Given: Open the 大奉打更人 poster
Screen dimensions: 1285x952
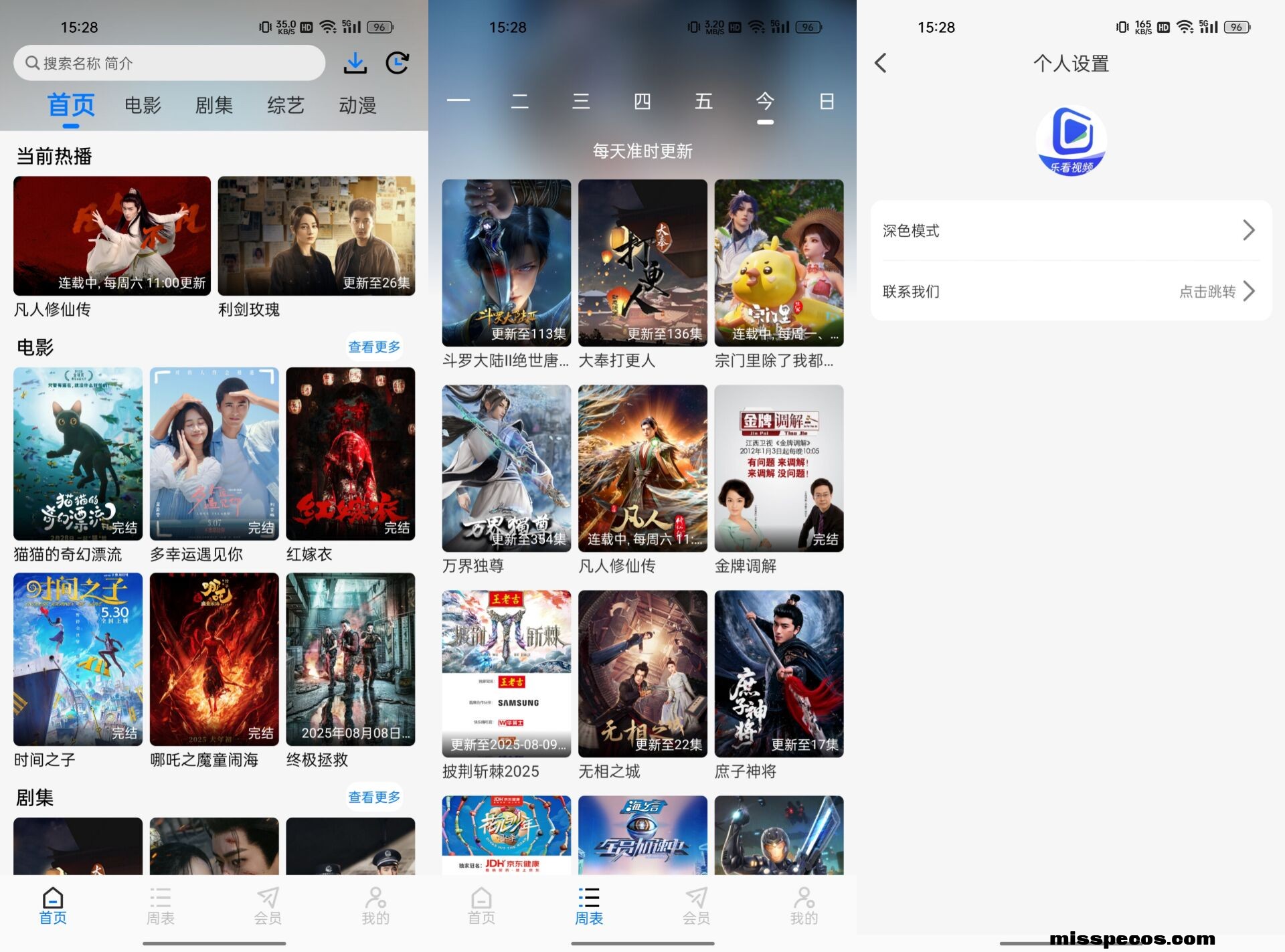Looking at the screenshot, I should coord(642,263).
